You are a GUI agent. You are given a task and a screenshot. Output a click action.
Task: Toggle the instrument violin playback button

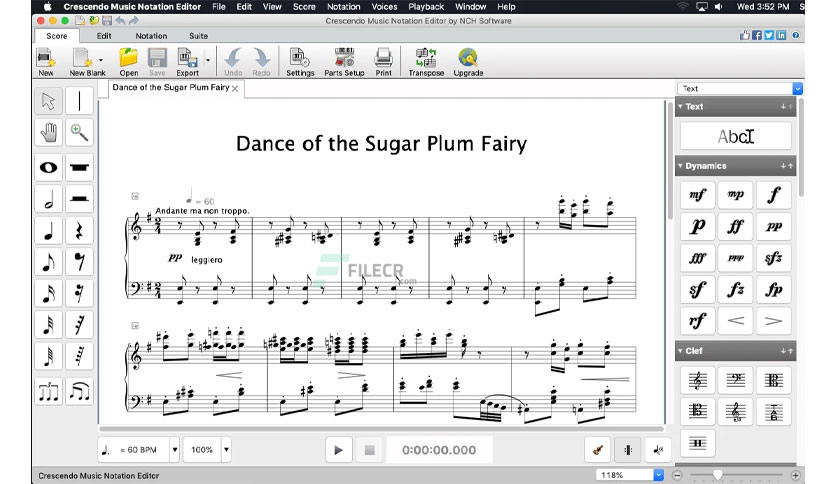(598, 450)
